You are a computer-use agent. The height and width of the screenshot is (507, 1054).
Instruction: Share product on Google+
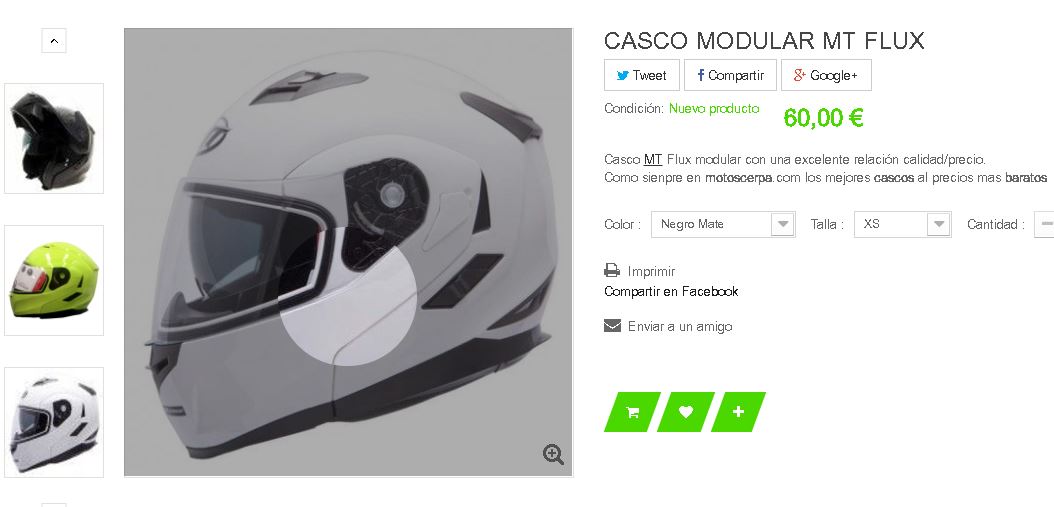[826, 75]
